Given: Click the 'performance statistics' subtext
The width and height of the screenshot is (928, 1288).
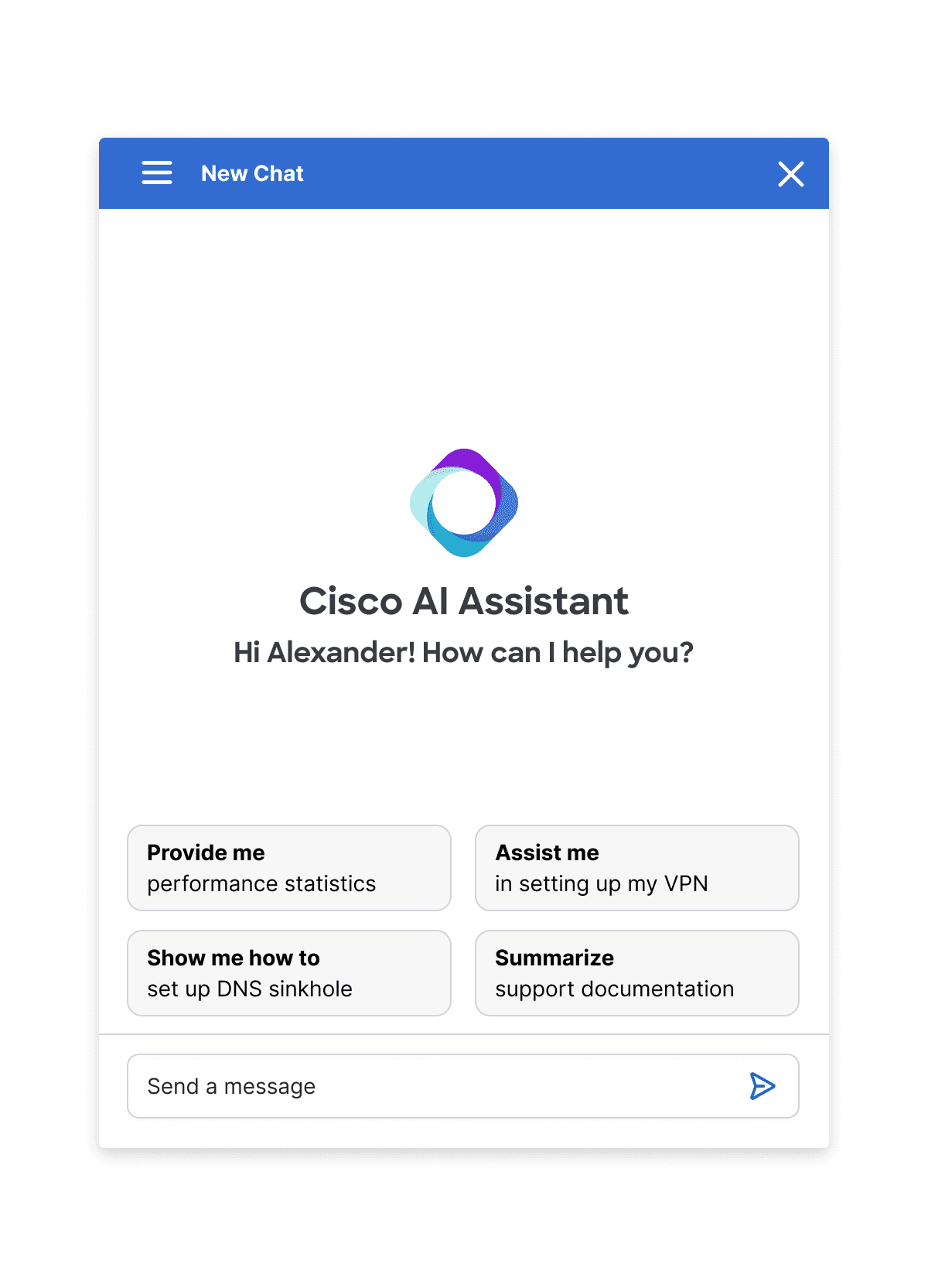Looking at the screenshot, I should coord(261,883).
